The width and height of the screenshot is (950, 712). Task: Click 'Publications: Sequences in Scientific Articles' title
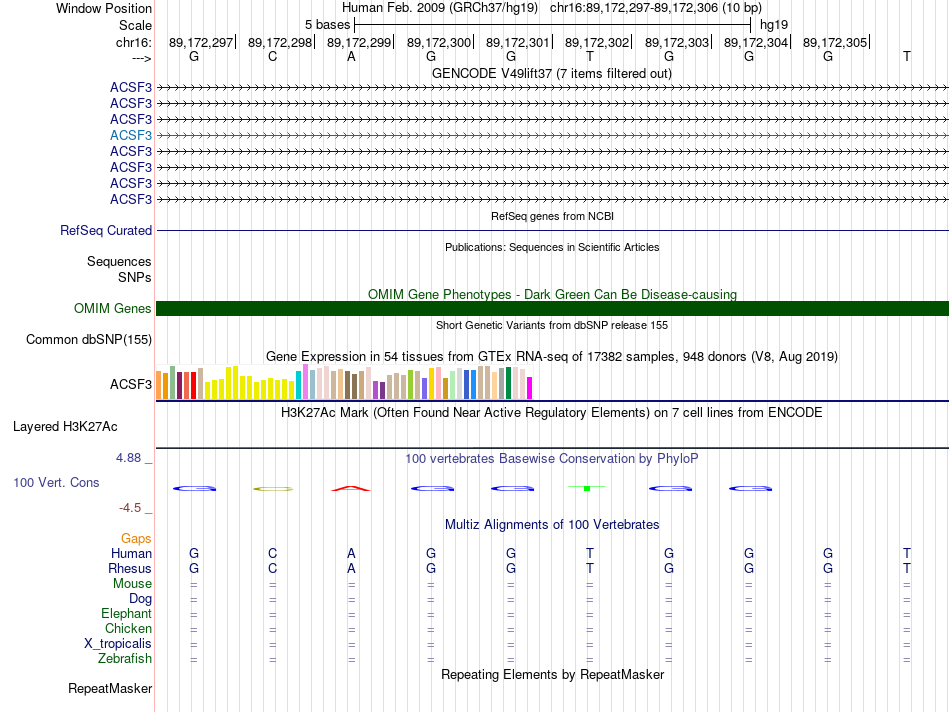pyautogui.click(x=552, y=247)
